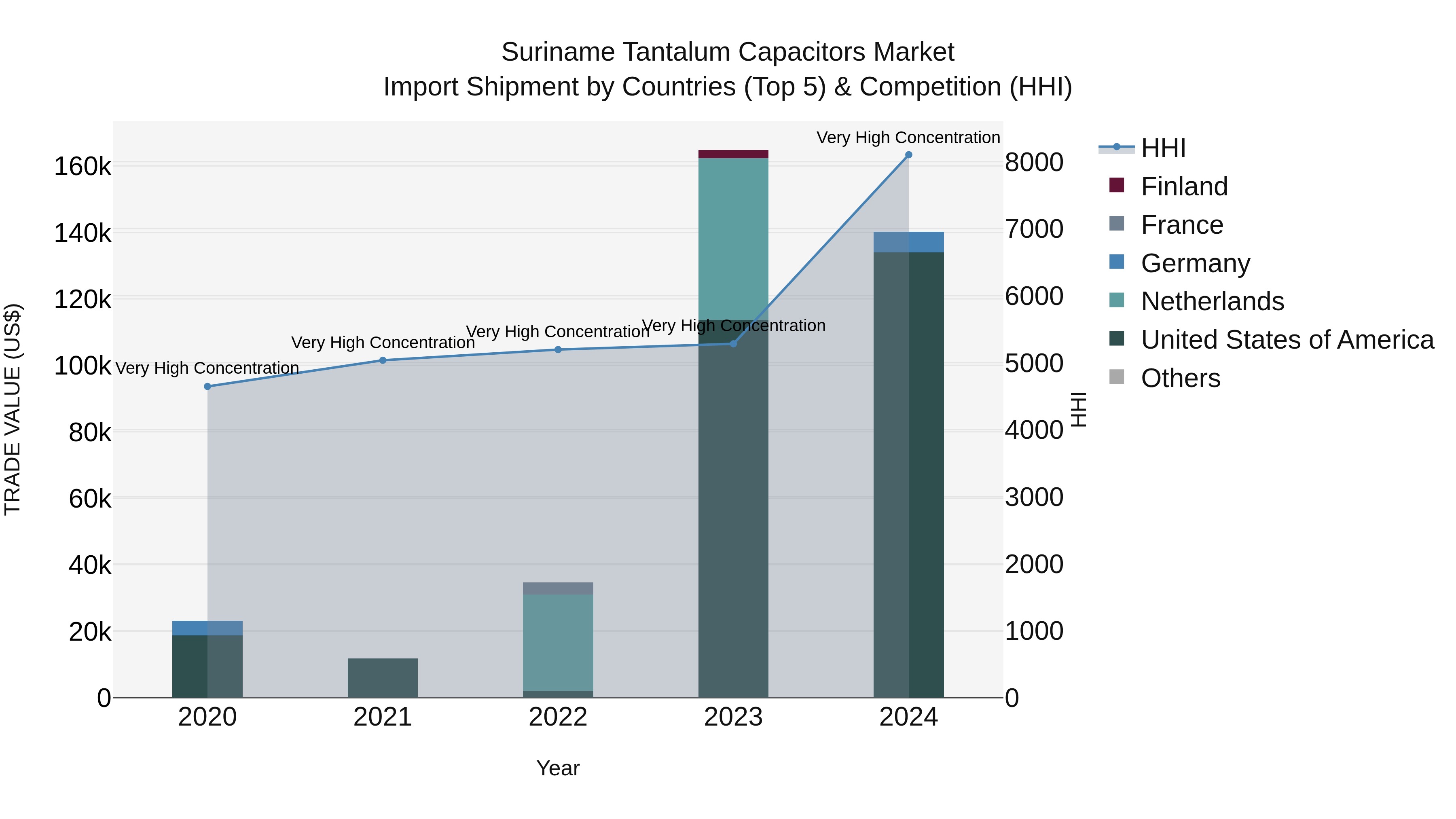The height and width of the screenshot is (819, 1456).
Task: Toggle the Others legend label
Action: [x=1181, y=378]
